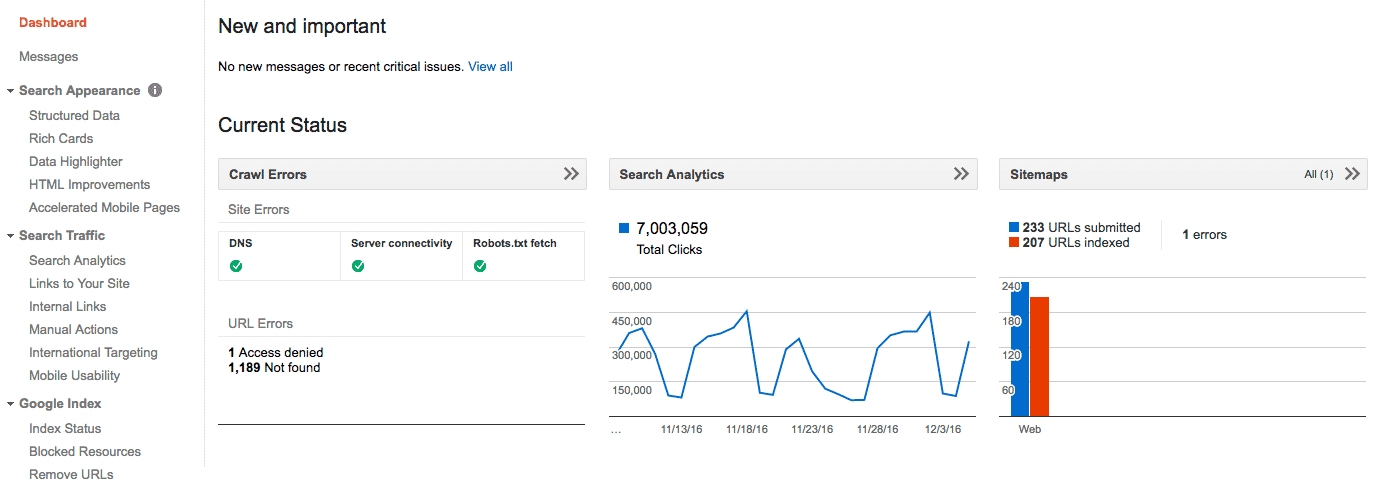1392x488 pixels.
Task: Open Search Analytics via double-arrow icon
Action: click(961, 174)
